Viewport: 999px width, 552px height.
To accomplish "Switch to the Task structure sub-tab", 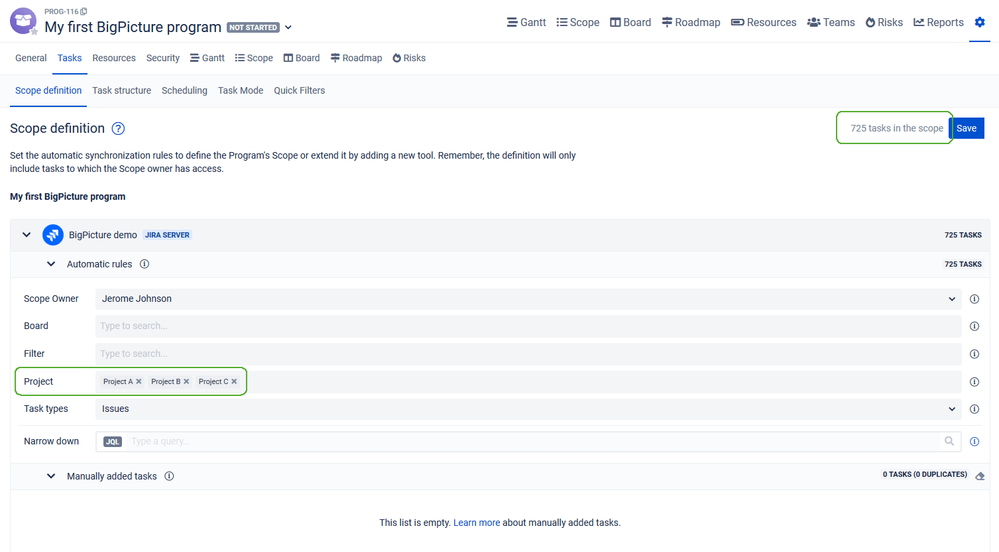I will pos(122,91).
